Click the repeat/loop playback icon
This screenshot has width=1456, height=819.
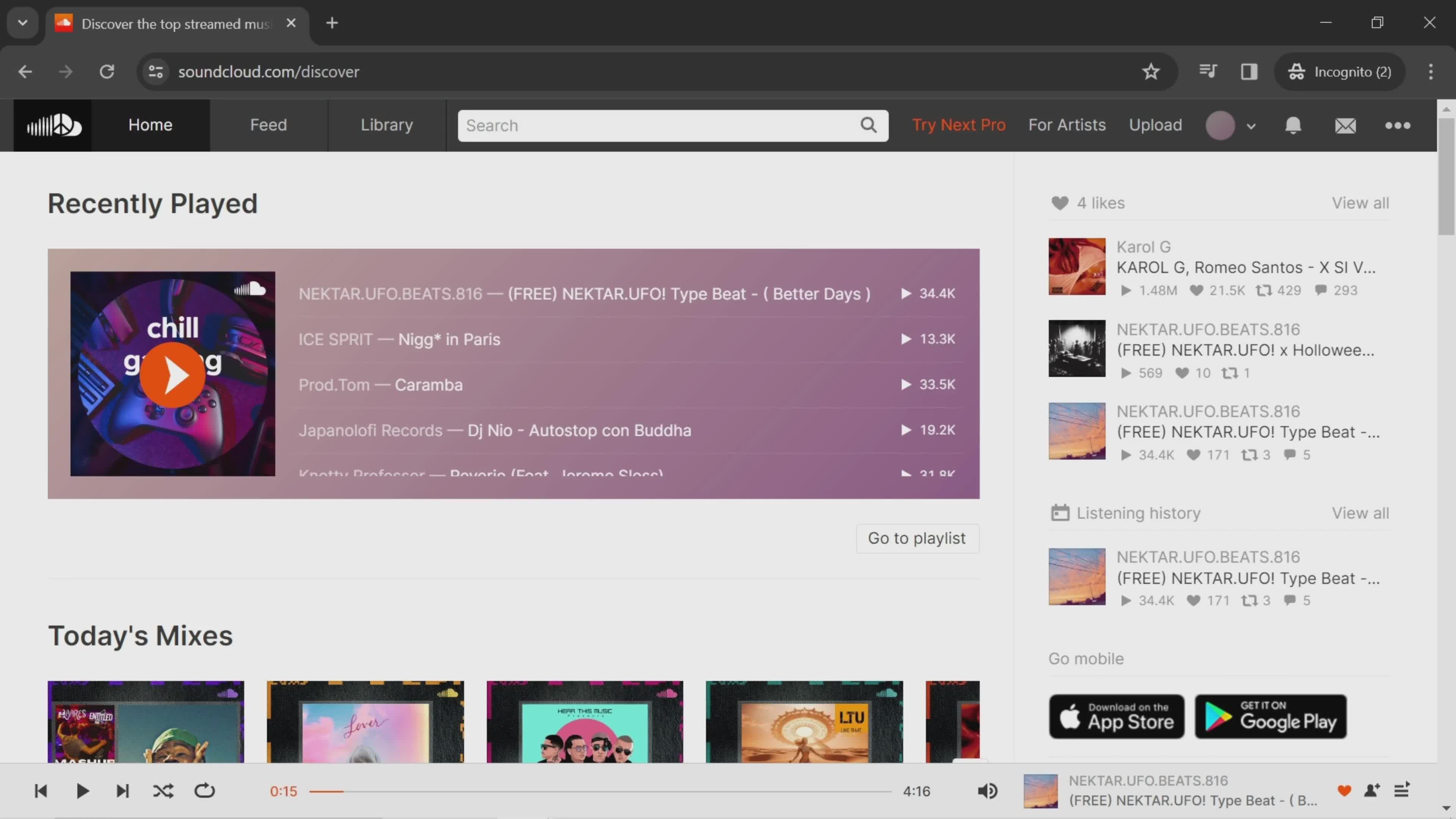click(x=204, y=791)
